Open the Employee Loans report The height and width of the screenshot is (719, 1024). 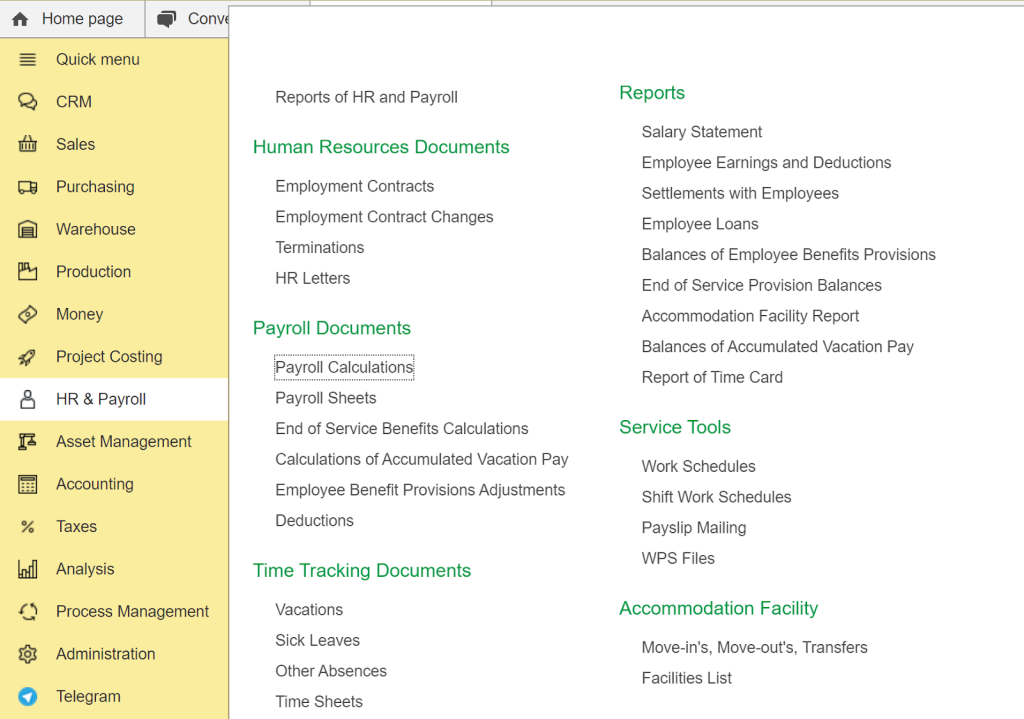700,224
